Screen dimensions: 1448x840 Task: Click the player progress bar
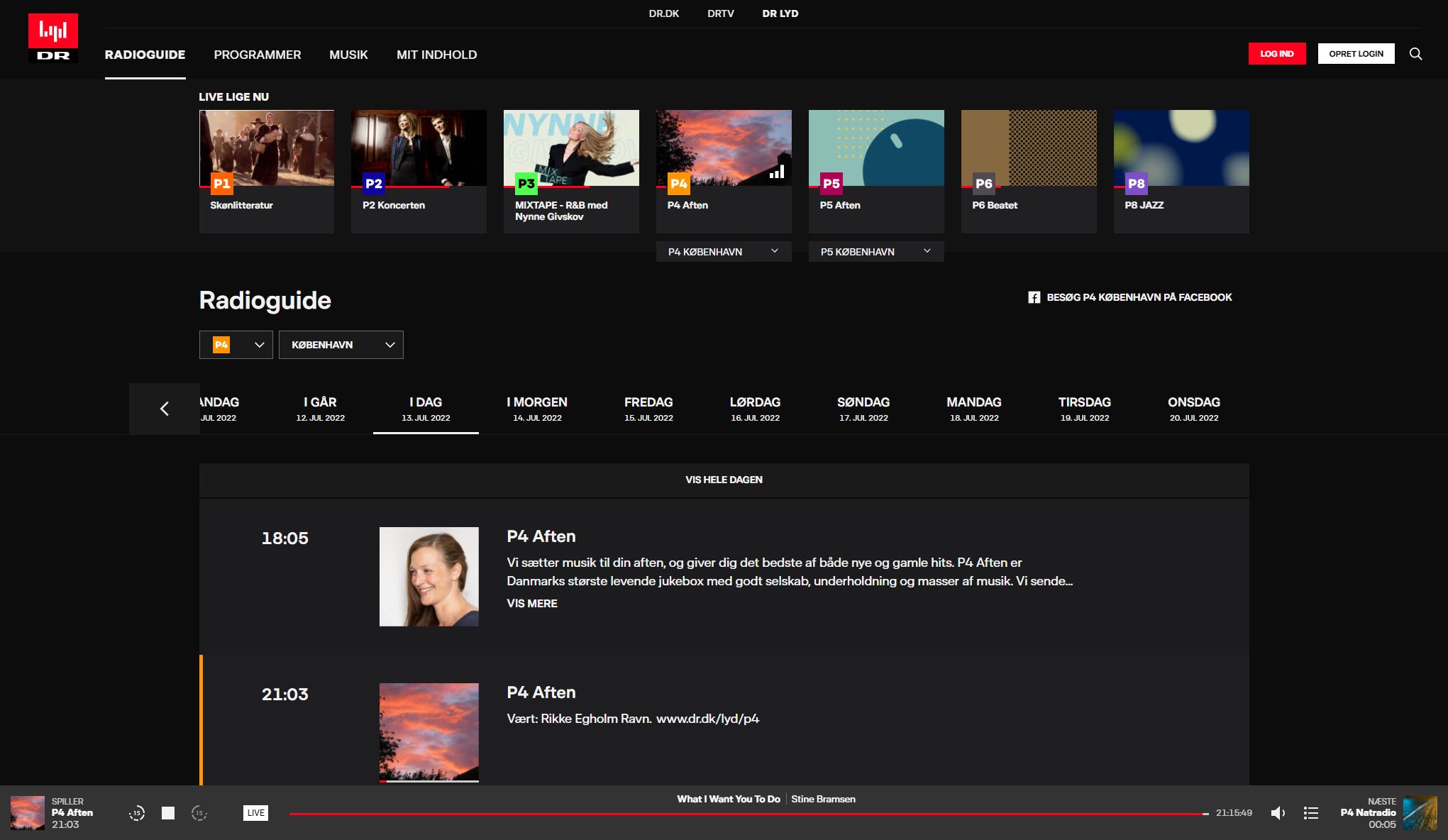[748, 814]
